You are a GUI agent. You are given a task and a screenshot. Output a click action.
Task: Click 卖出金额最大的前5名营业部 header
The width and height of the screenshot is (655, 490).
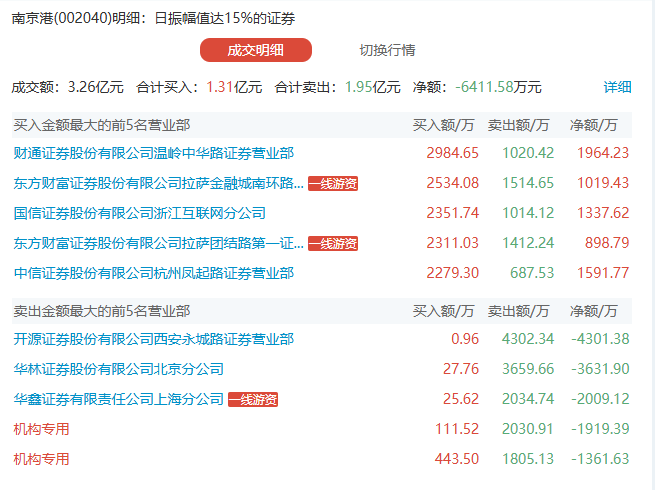pyautogui.click(x=102, y=311)
